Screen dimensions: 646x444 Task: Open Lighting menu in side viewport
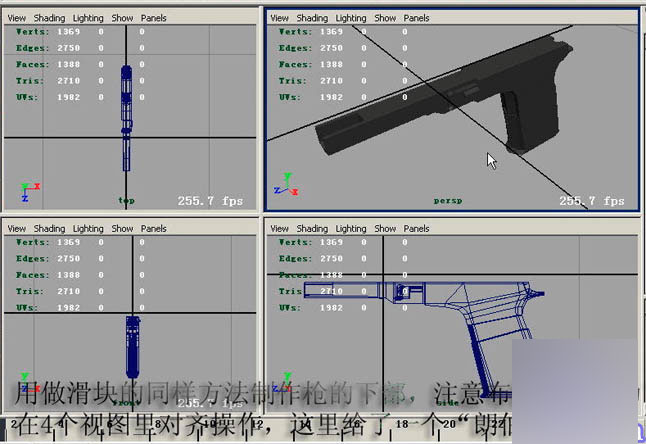351,229
